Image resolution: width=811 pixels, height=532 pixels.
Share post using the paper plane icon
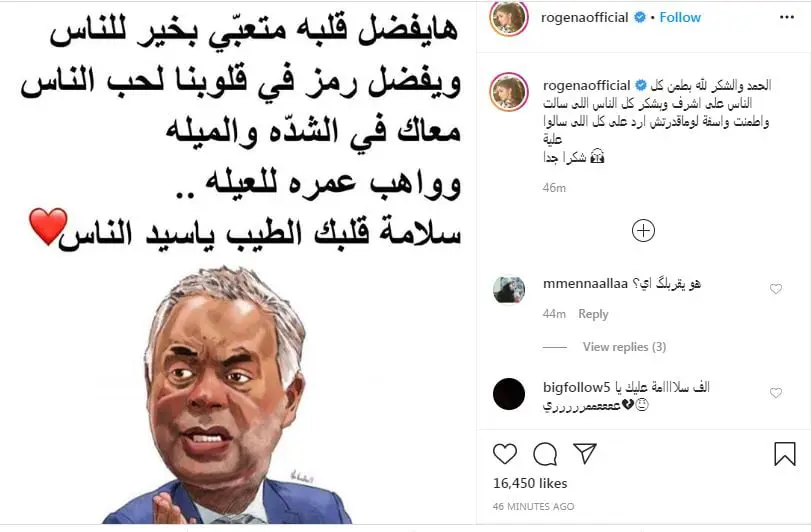585,453
